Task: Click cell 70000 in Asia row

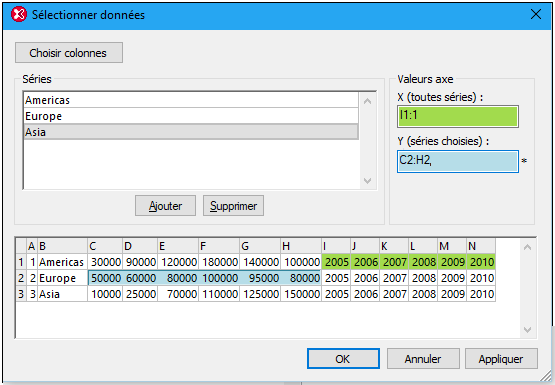Action: (178, 294)
